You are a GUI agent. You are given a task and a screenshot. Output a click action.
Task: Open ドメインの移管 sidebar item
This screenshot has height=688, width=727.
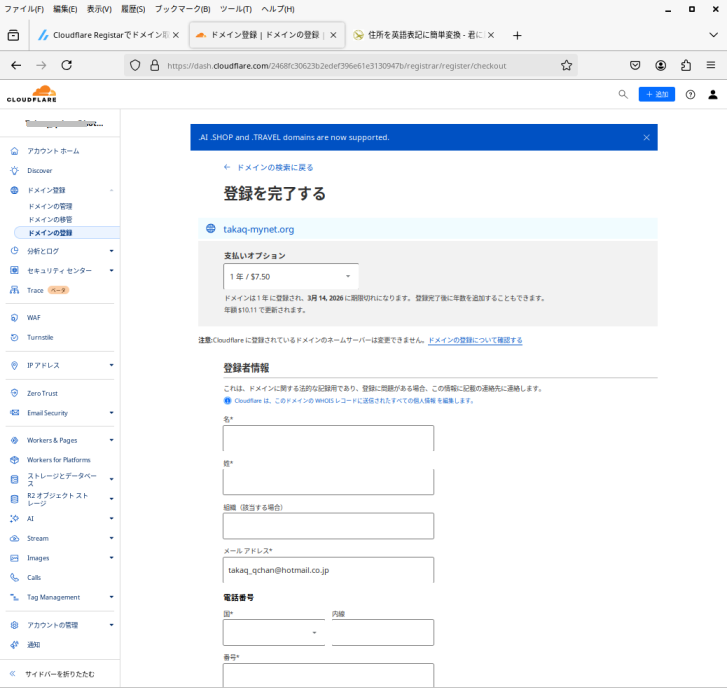pyautogui.click(x=51, y=219)
